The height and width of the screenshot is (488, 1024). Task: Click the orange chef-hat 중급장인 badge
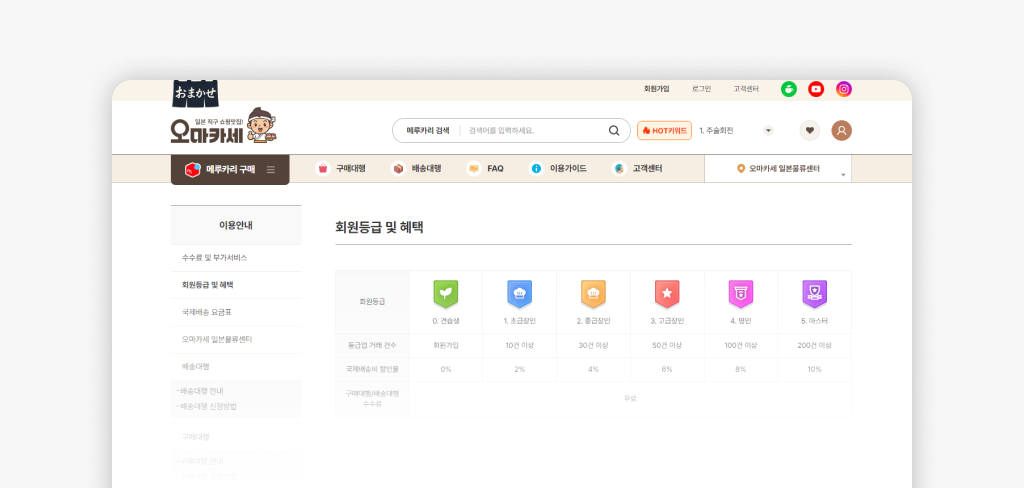click(594, 294)
